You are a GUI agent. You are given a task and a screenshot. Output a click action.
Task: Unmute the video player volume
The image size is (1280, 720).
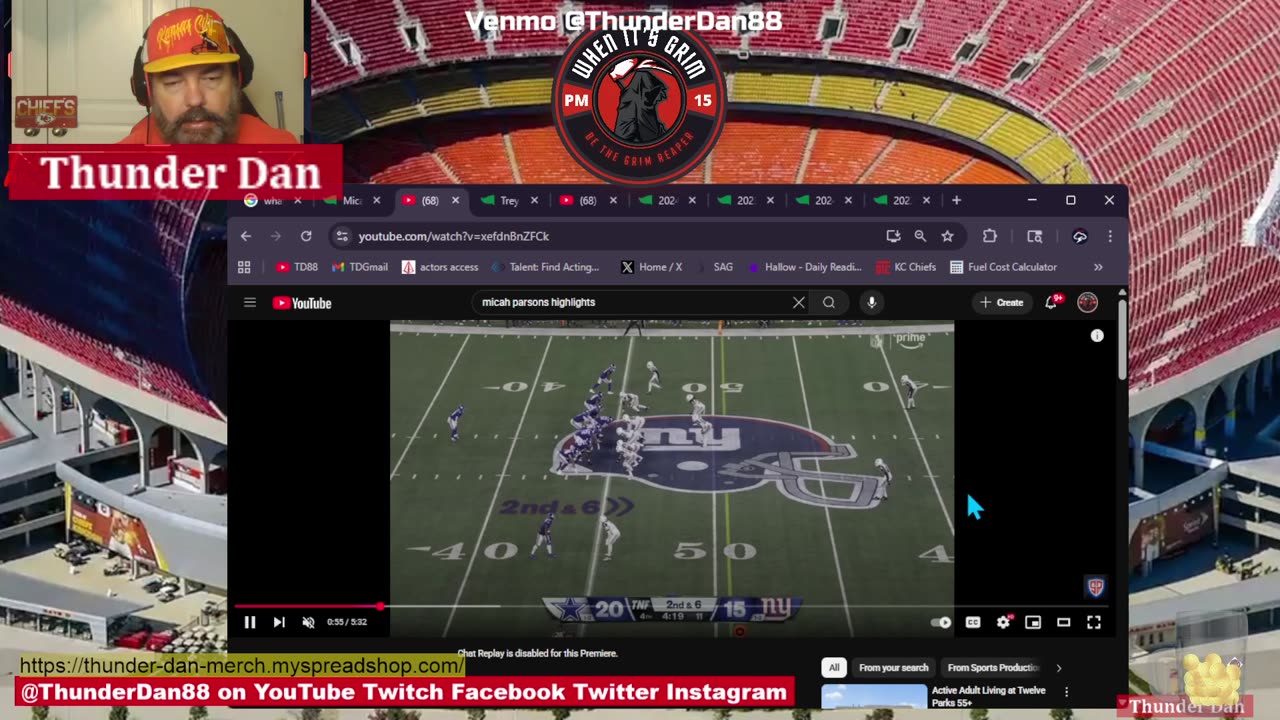[x=308, y=622]
